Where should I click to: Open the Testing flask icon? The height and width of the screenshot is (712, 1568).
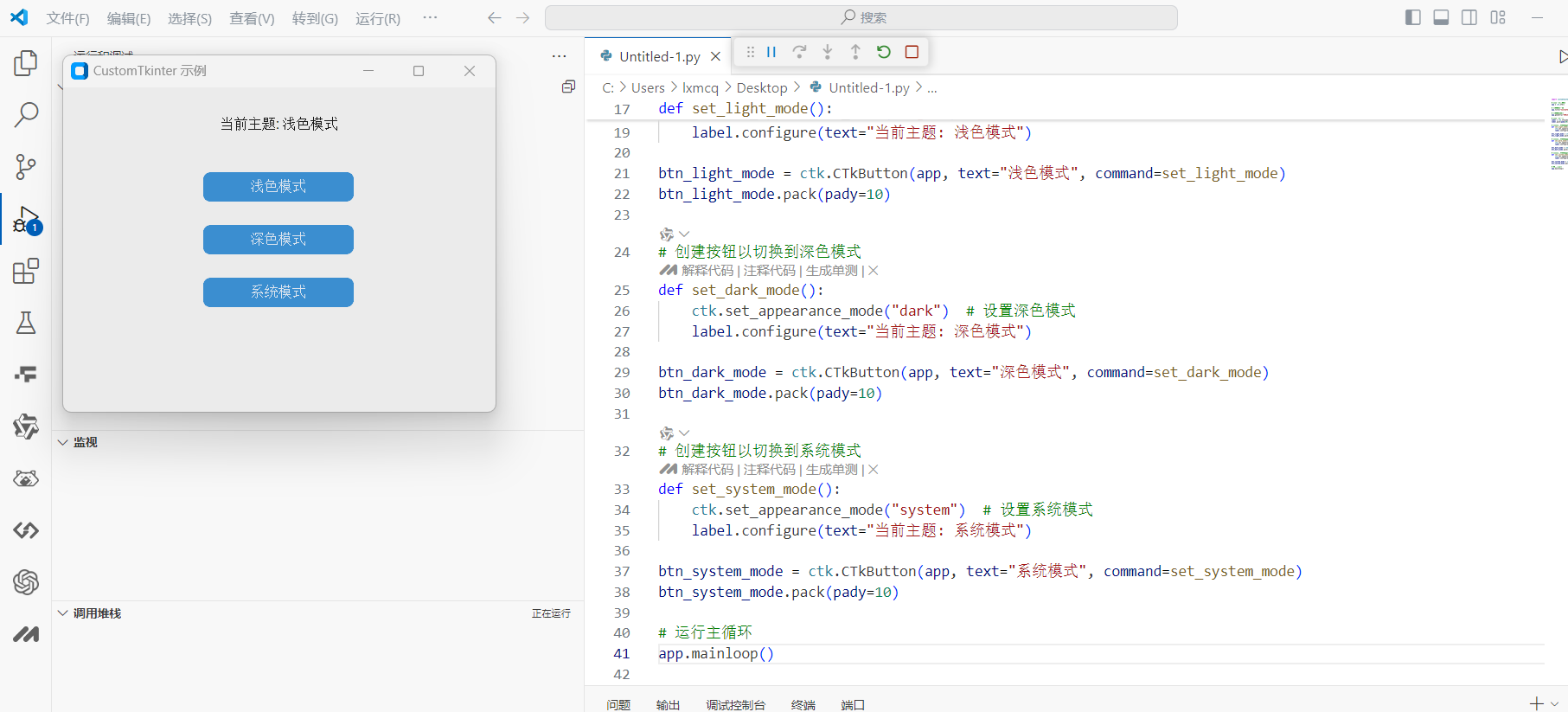26,323
